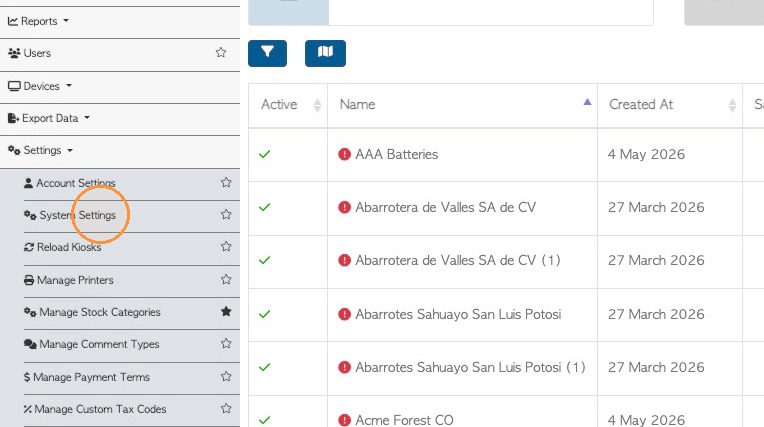This screenshot has width=764, height=427.
Task: Expand the Reports dropdown menu
Action: click(38, 21)
